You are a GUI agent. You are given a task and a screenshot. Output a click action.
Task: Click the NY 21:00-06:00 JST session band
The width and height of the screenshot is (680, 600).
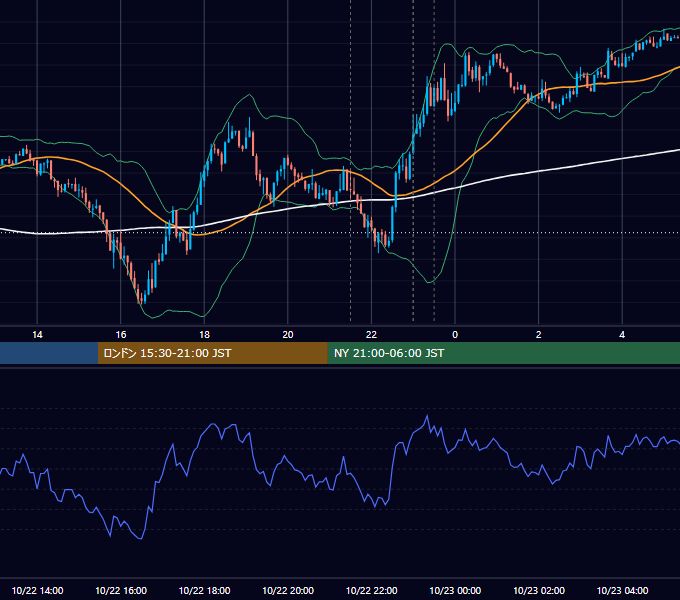pyautogui.click(x=503, y=353)
